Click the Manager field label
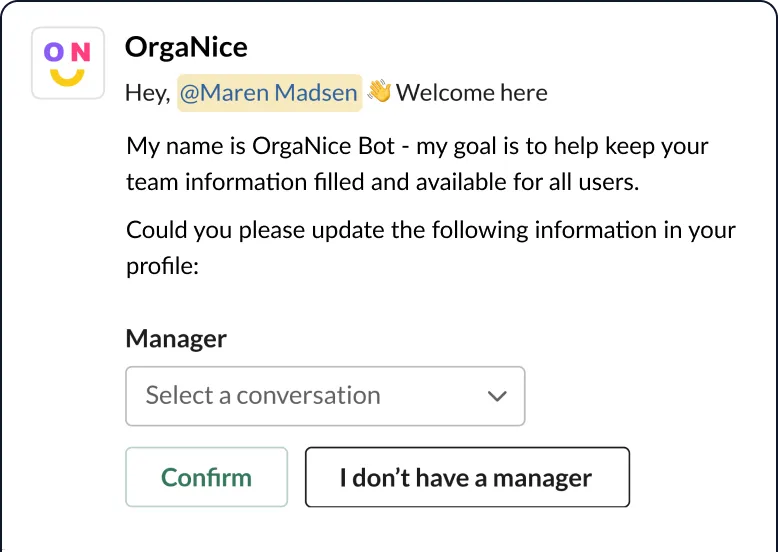 176,339
